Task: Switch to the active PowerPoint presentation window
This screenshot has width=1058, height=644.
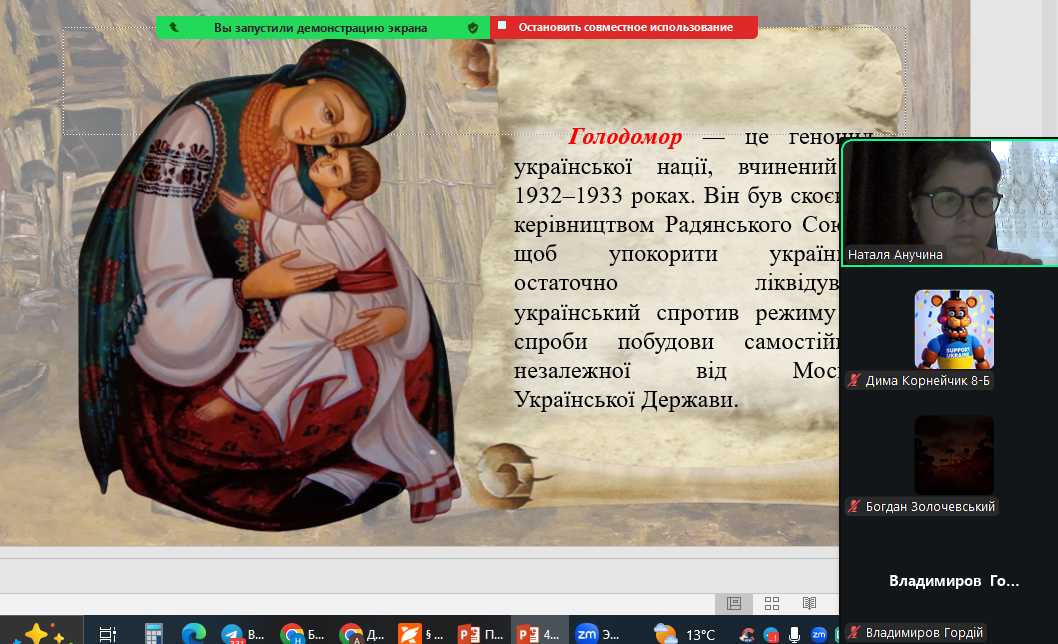Action: pyautogui.click(x=540, y=633)
